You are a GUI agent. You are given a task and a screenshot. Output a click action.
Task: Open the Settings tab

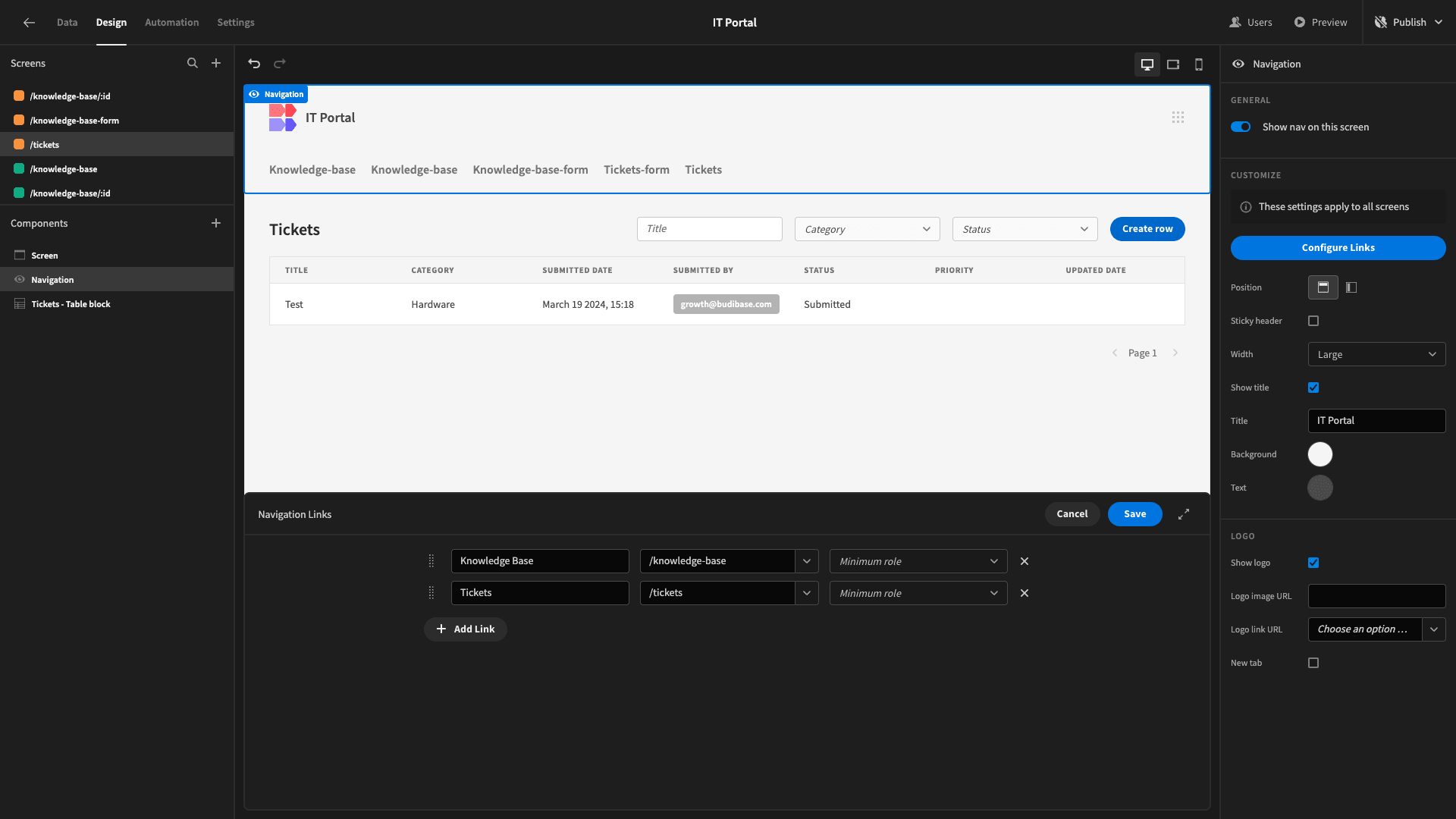pyautogui.click(x=236, y=23)
